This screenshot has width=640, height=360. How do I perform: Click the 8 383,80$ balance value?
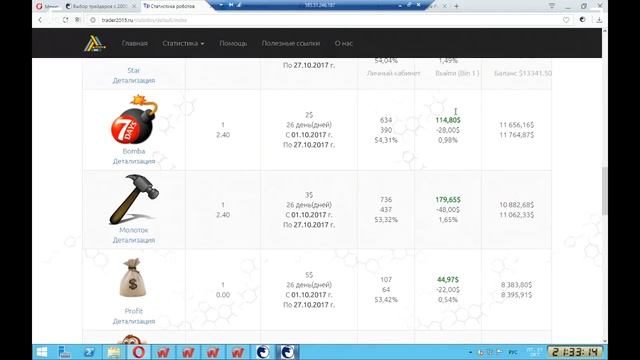click(516, 284)
